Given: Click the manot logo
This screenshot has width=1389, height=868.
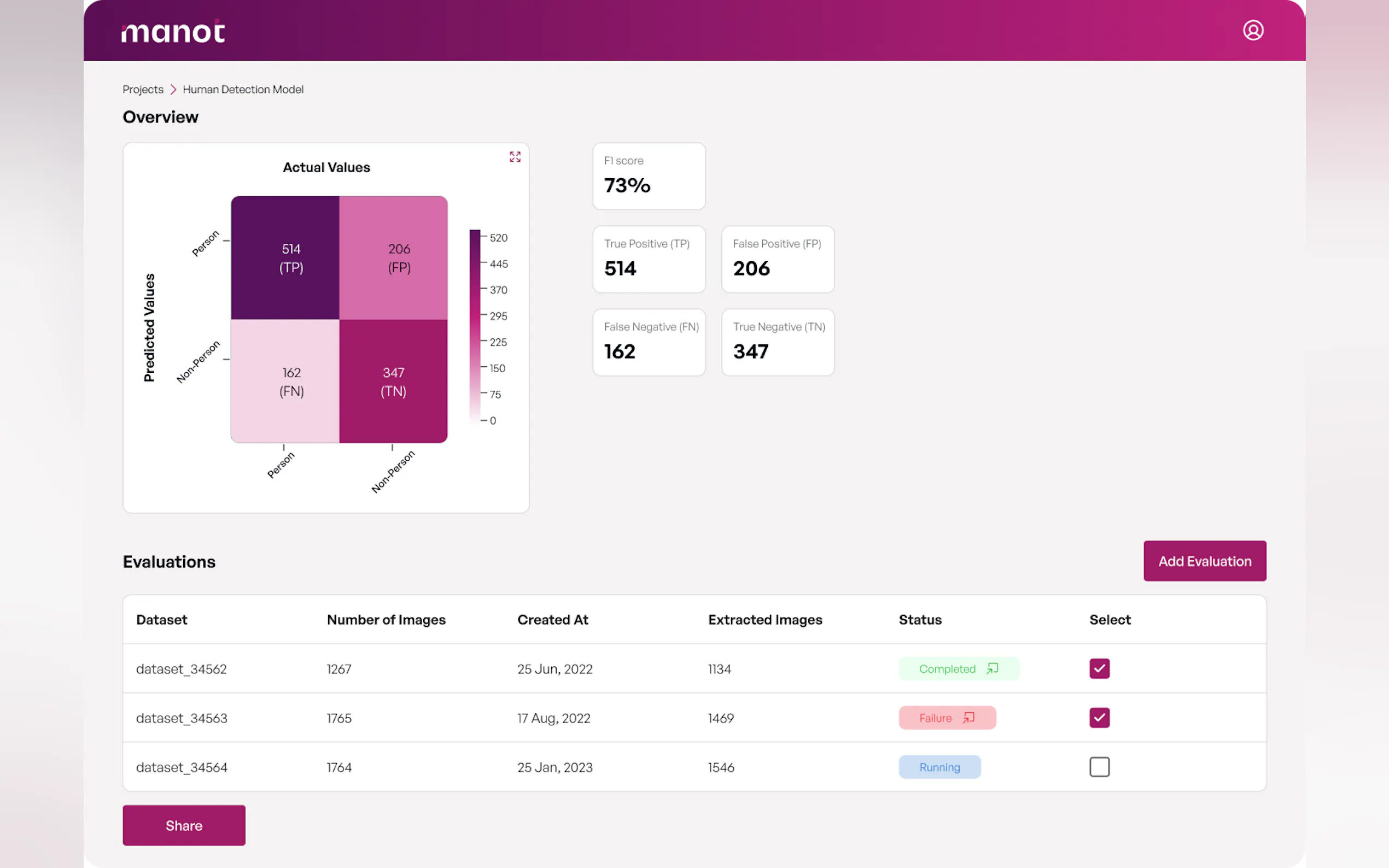Looking at the screenshot, I should [x=173, y=32].
